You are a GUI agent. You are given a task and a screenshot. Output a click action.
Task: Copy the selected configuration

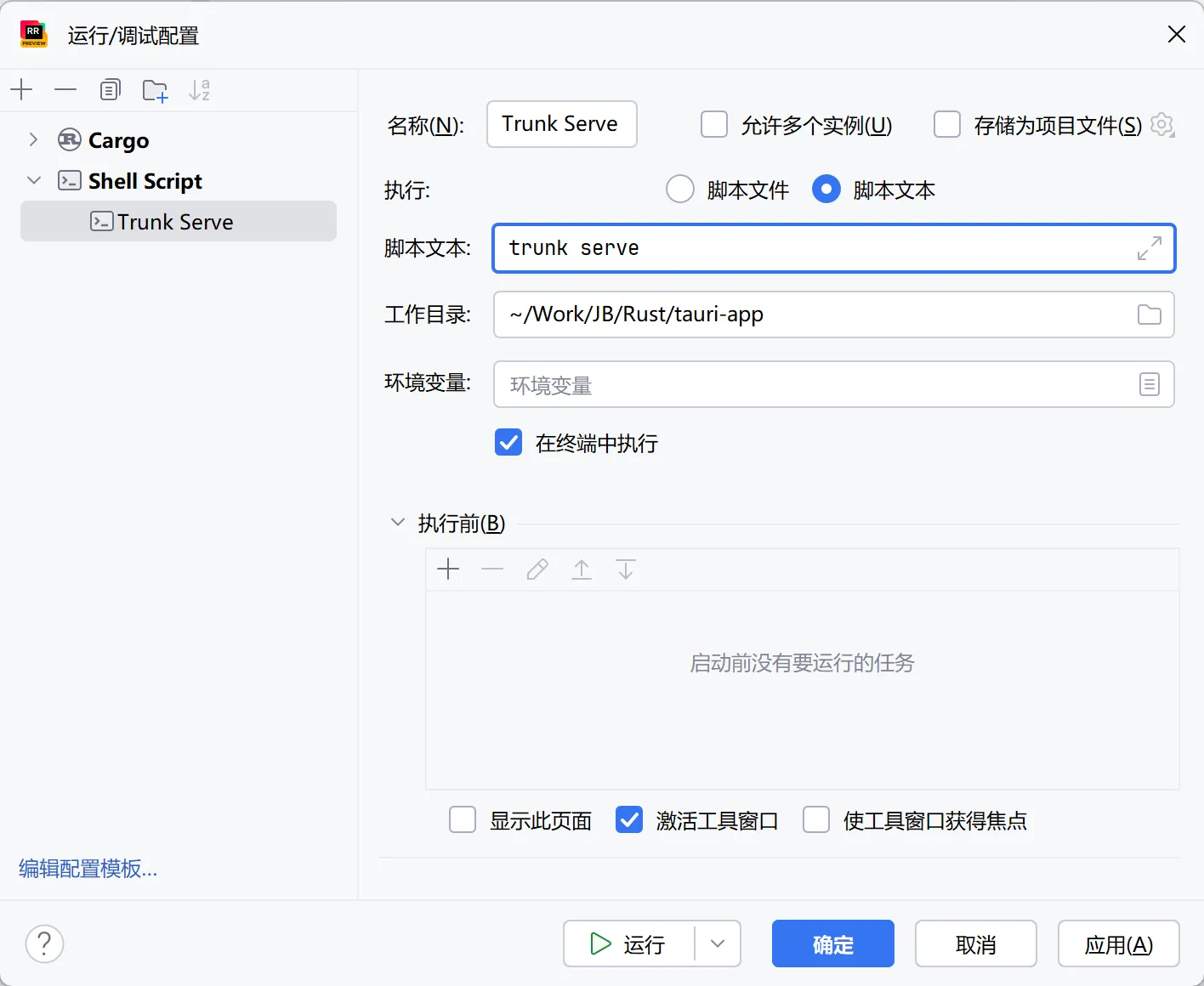point(111,89)
